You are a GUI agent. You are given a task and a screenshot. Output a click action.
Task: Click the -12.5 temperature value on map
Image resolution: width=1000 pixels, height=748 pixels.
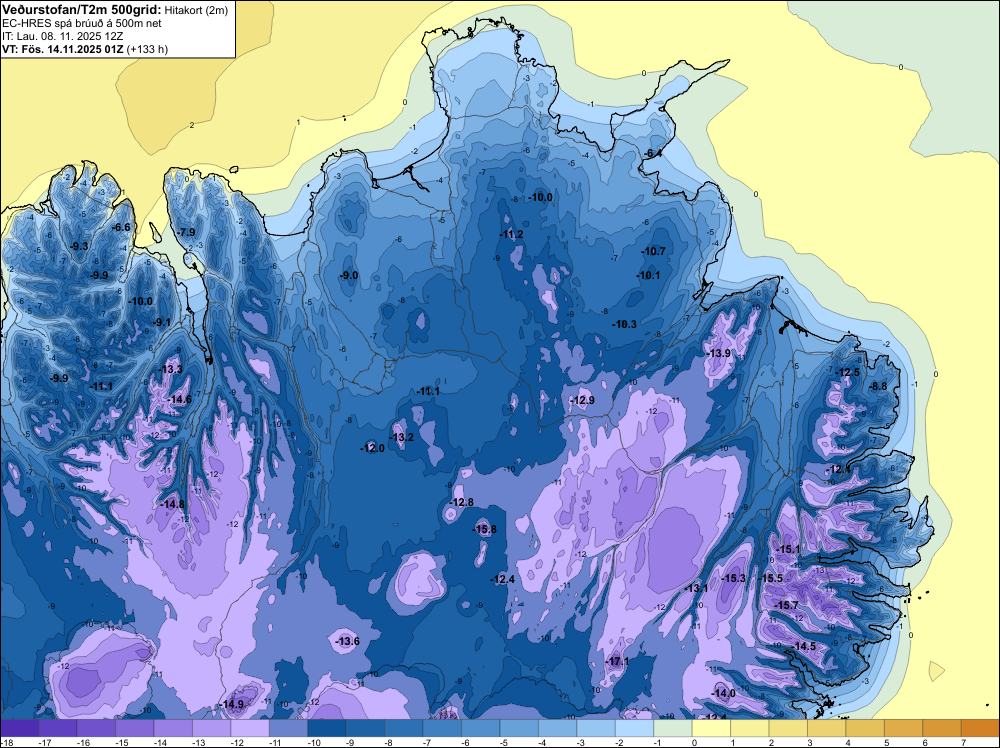click(848, 372)
